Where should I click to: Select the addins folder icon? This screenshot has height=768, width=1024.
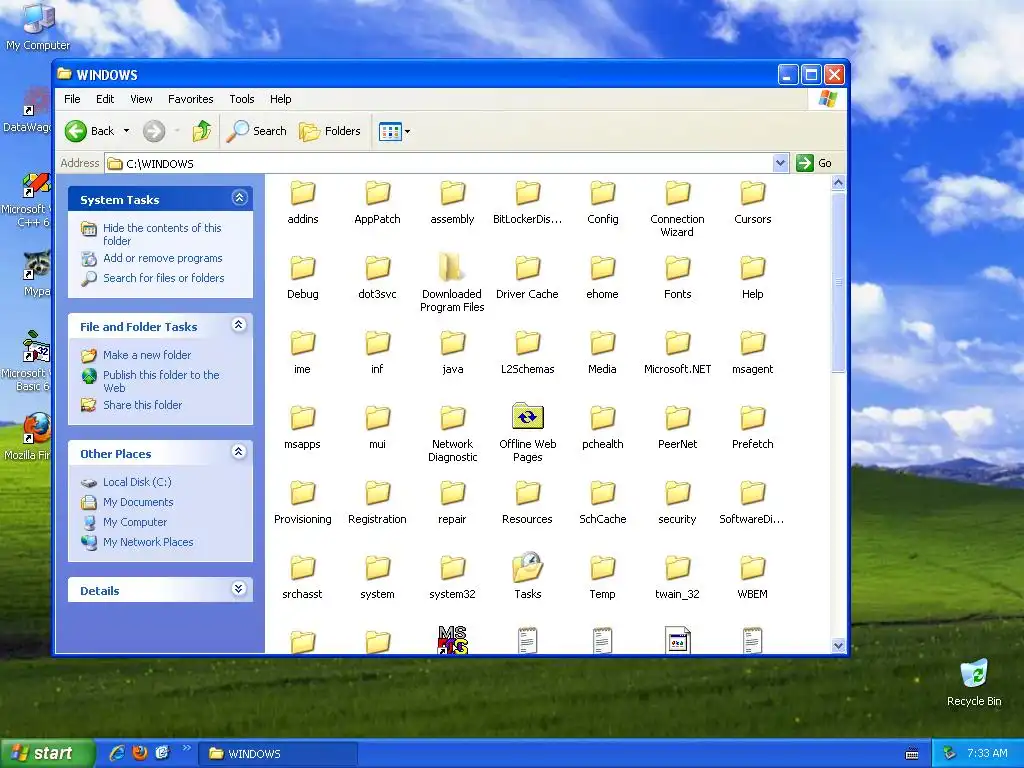point(302,193)
